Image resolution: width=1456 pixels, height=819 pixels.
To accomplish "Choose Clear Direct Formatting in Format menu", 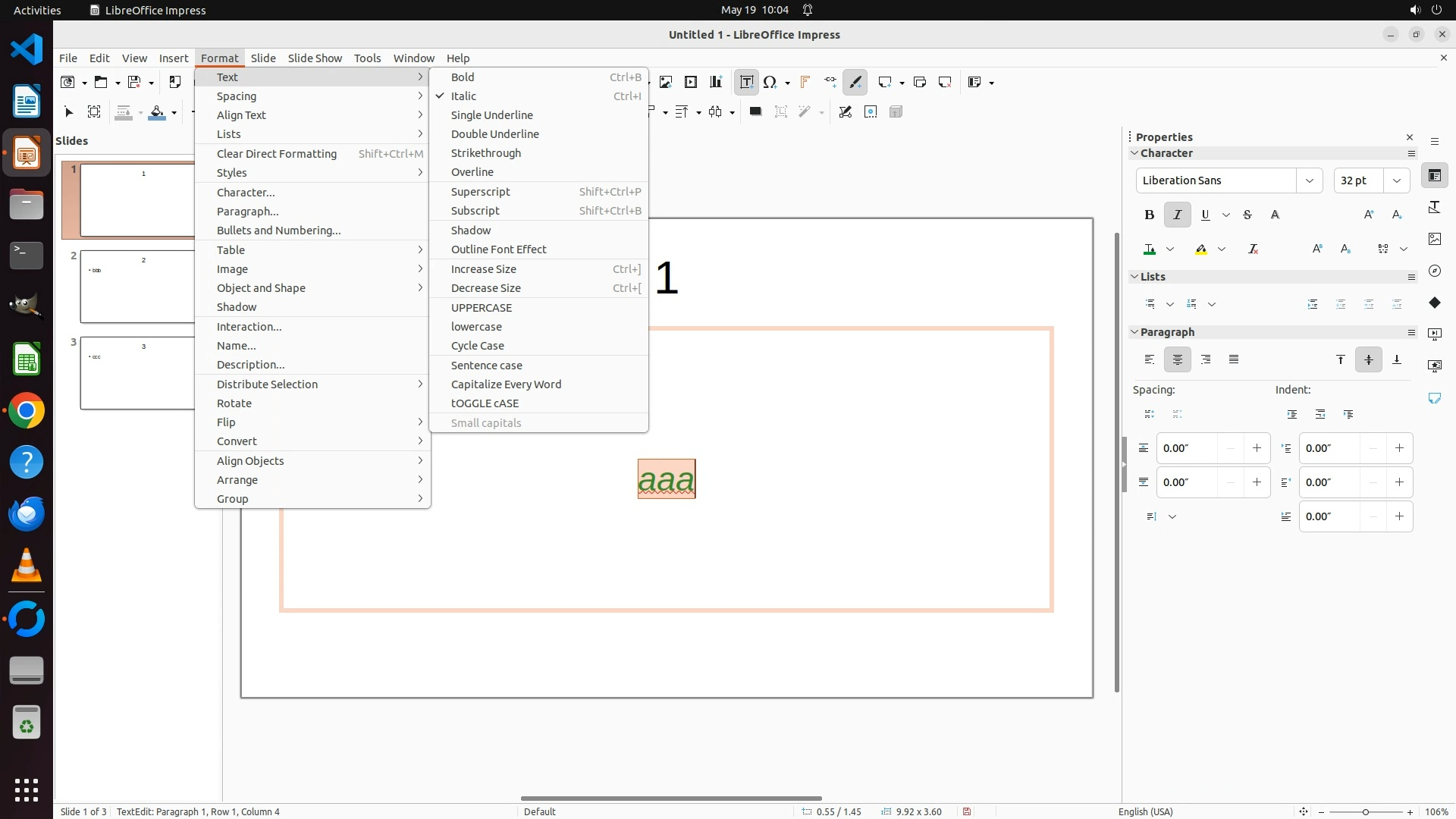I will pos(276,154).
